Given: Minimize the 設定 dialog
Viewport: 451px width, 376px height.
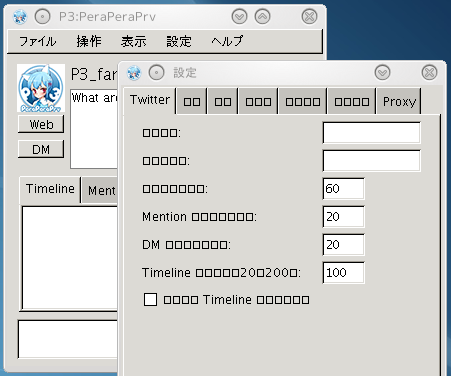Looking at the screenshot, I should [x=382, y=73].
